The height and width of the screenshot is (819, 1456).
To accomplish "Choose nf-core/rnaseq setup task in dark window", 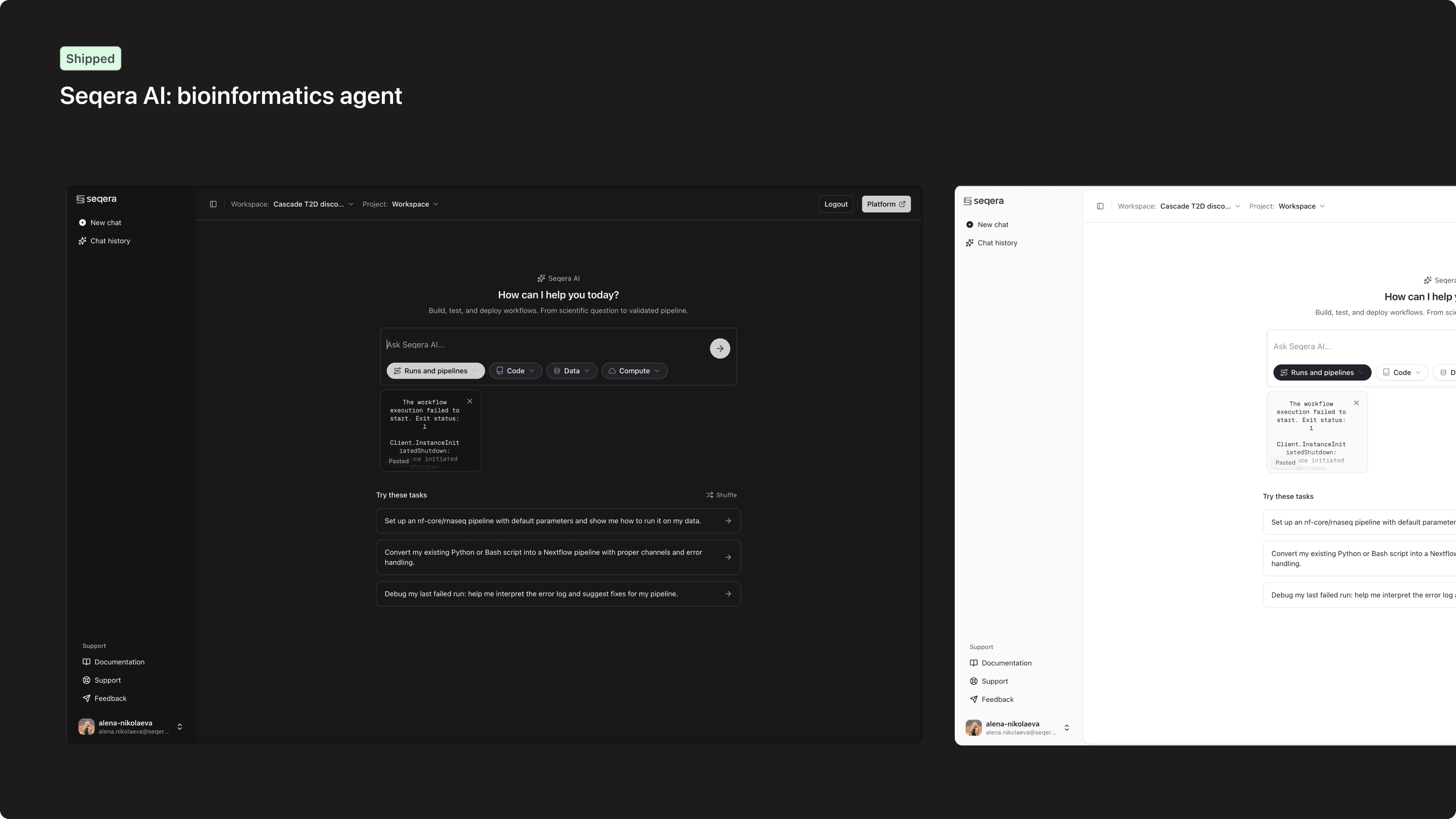I will pyautogui.click(x=559, y=521).
